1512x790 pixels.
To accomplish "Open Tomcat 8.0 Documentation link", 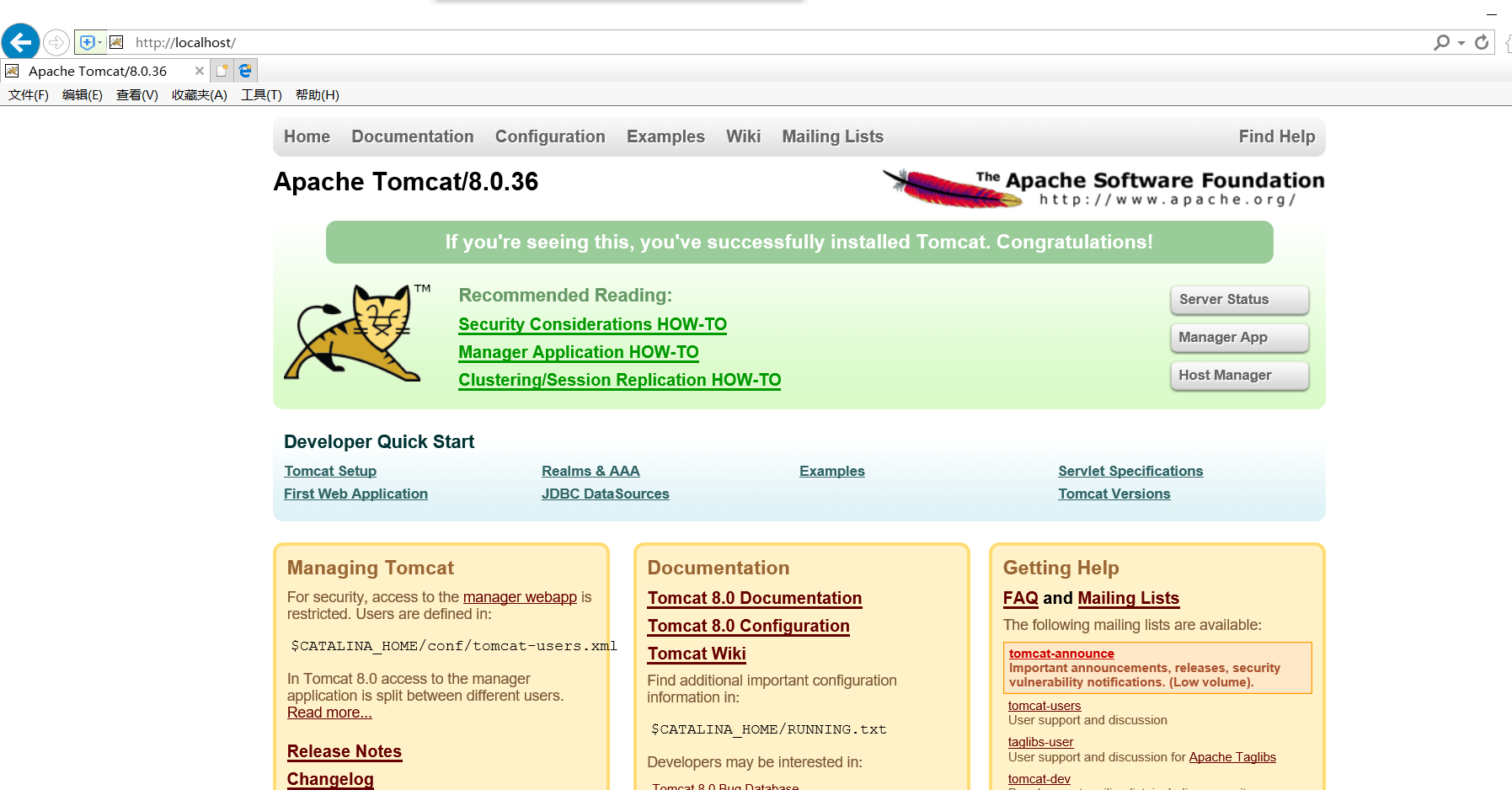I will (x=755, y=598).
